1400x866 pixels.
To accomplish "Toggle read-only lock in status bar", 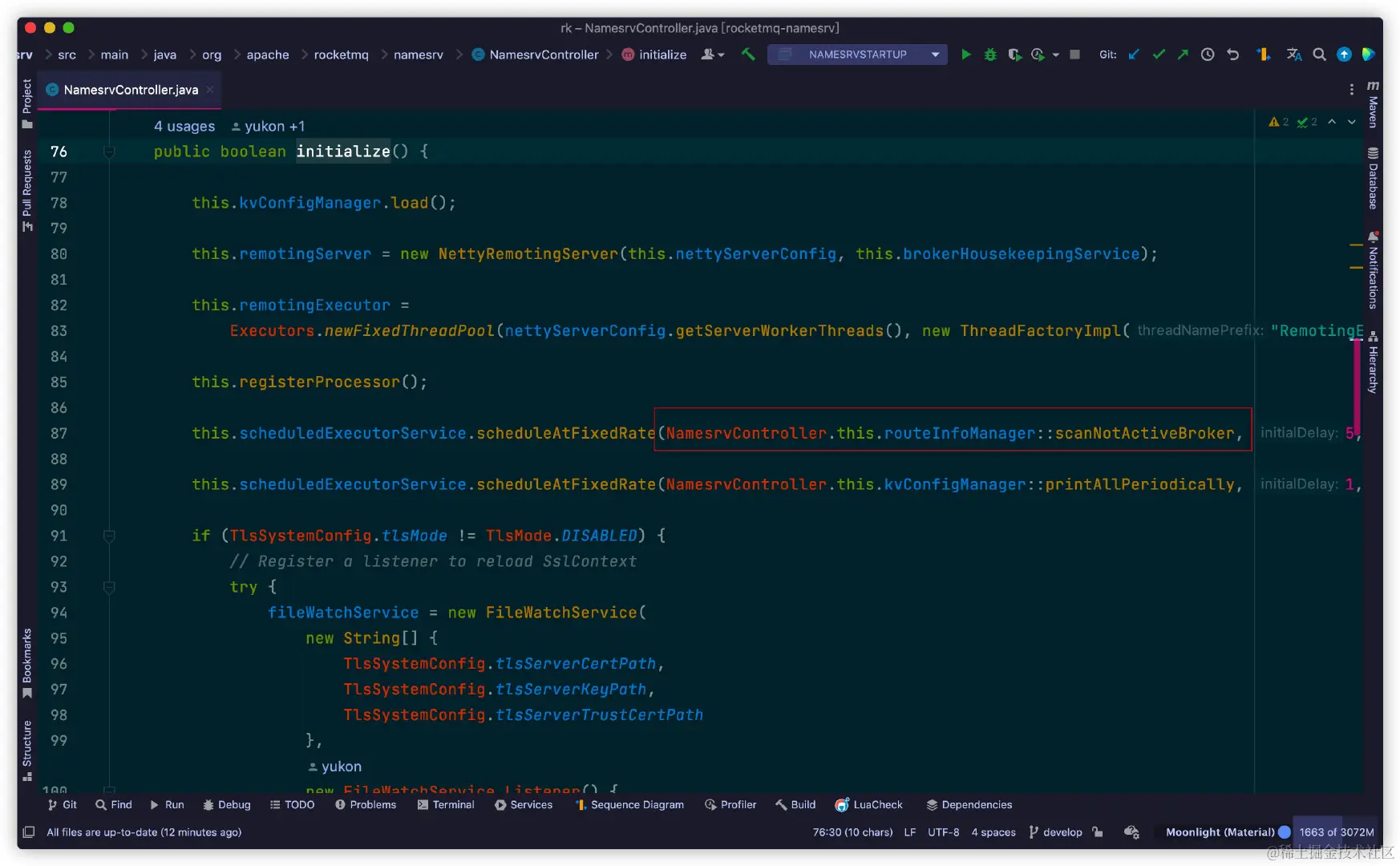I will pos(1098,832).
